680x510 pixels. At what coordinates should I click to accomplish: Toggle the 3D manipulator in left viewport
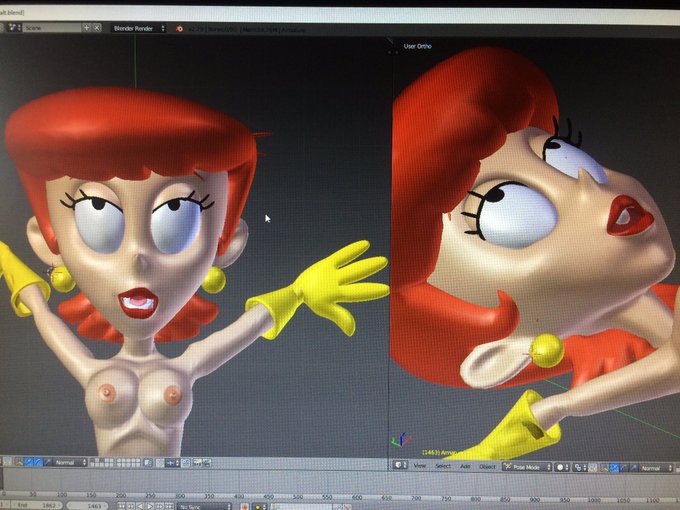[x=19, y=462]
